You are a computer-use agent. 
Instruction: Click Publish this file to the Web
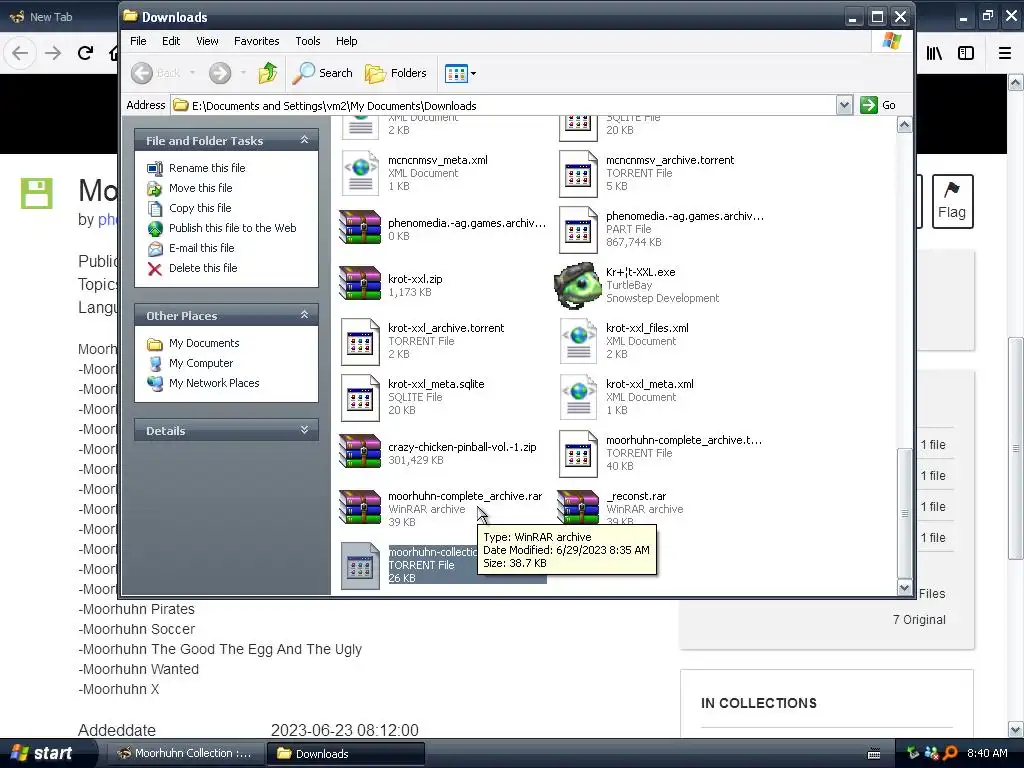pos(232,228)
